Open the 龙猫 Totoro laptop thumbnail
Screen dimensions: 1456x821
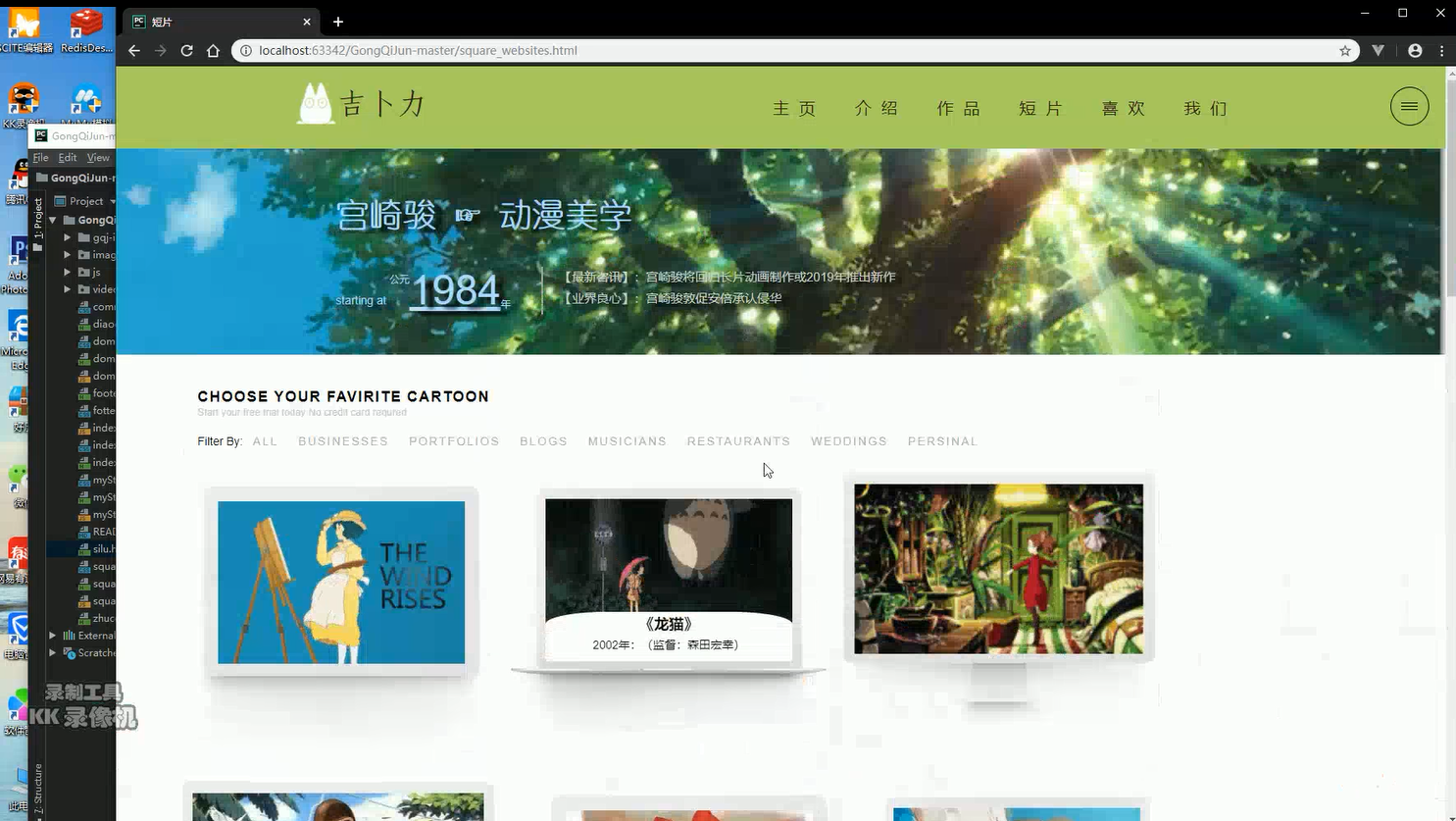669,579
